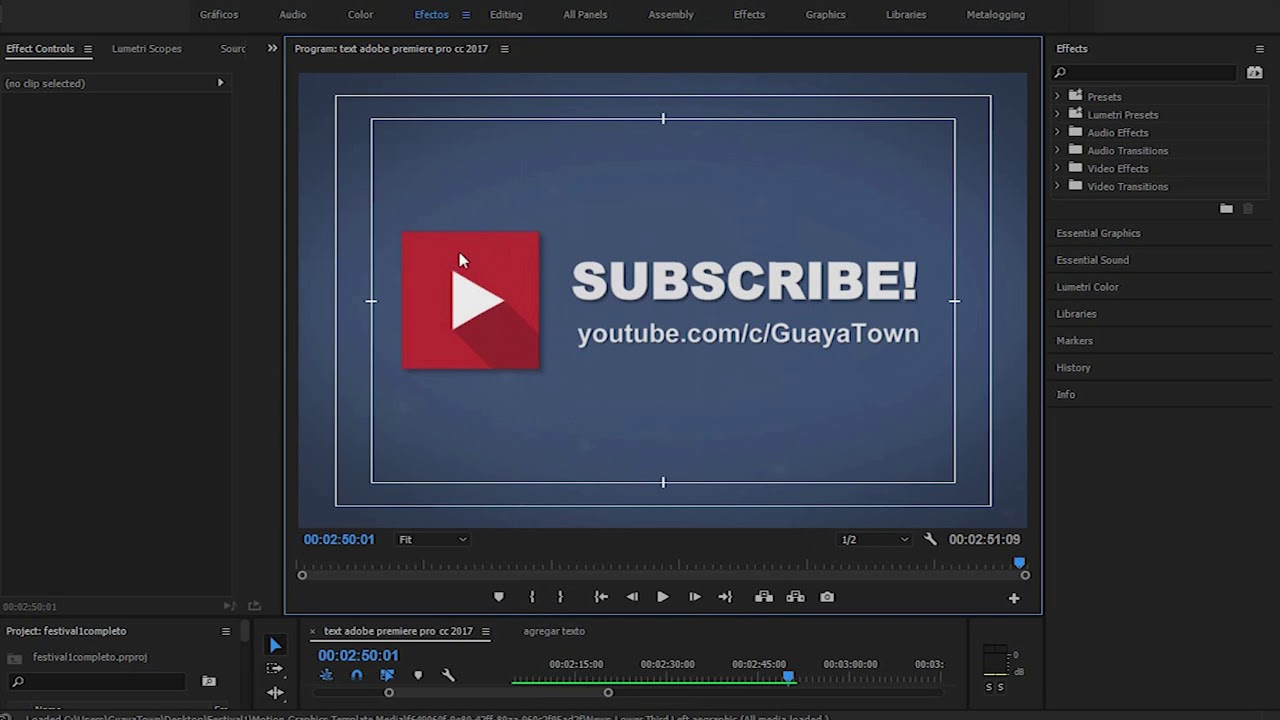Show hidden panels with double chevron
1280x720 pixels.
272,48
